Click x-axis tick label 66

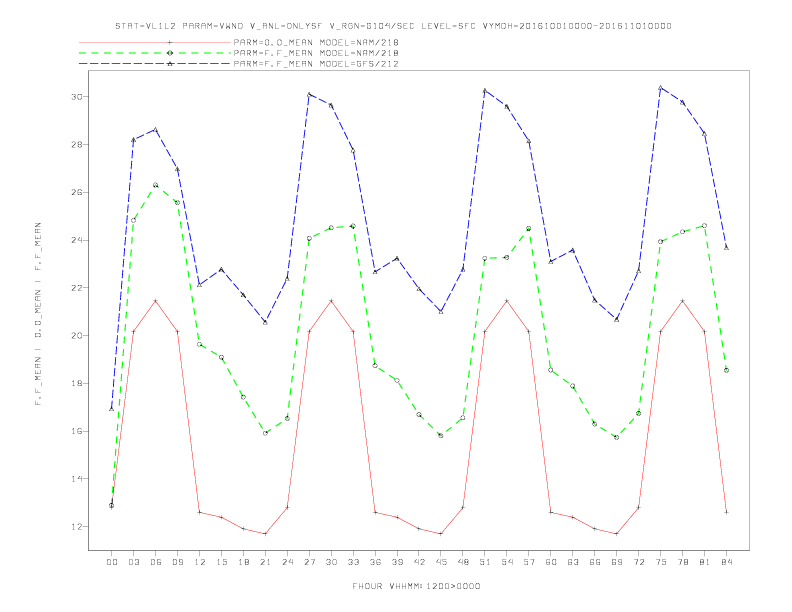pyautogui.click(x=595, y=562)
